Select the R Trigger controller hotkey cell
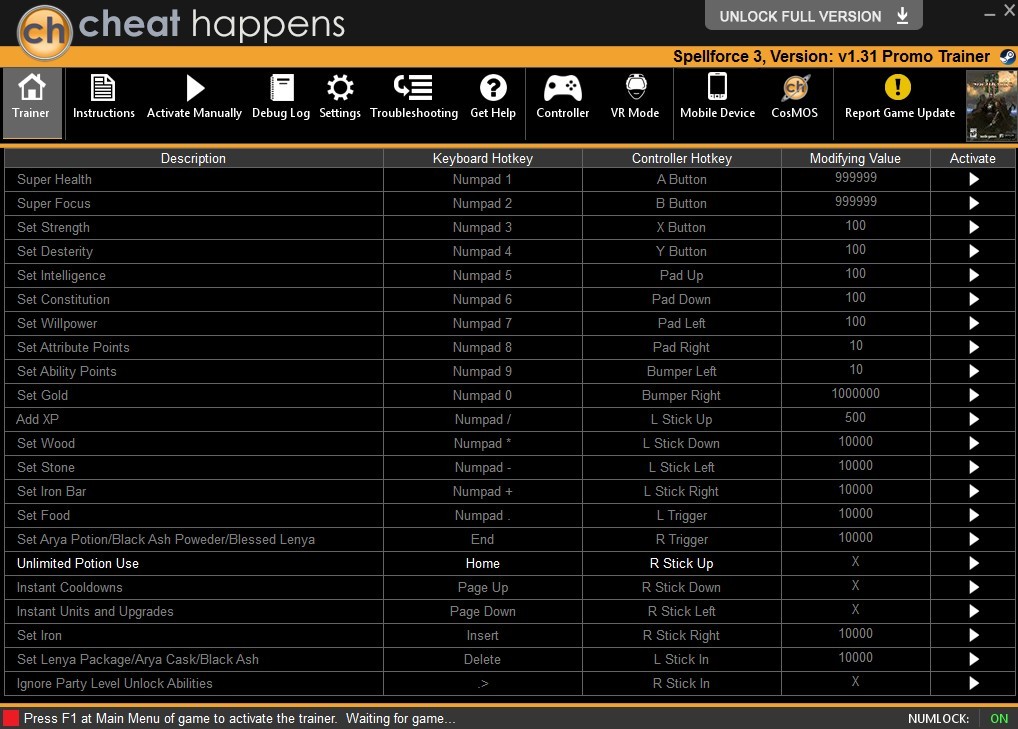Screen dimensions: 1018x729 [x=682, y=539]
